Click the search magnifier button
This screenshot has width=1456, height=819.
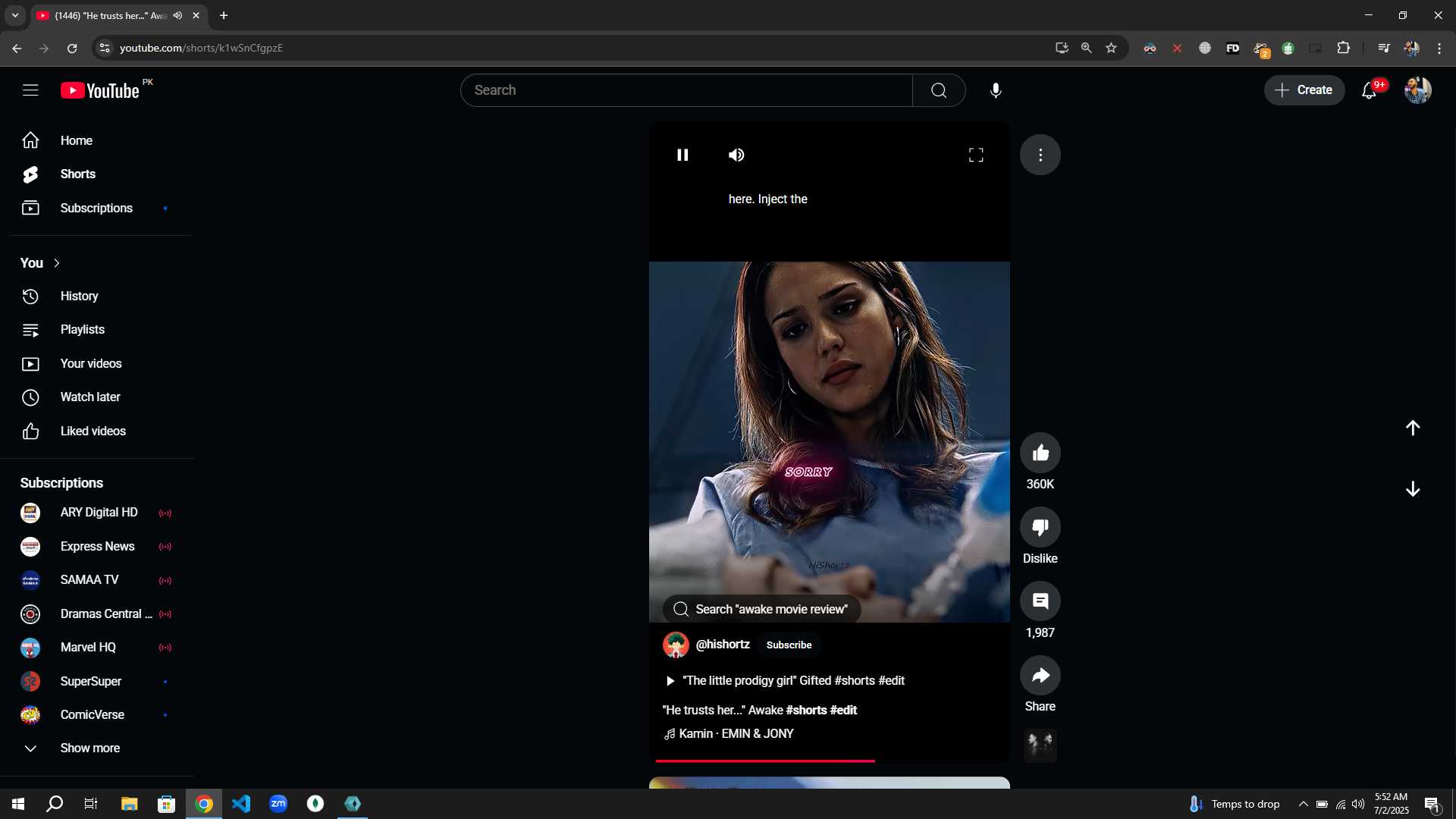939,90
